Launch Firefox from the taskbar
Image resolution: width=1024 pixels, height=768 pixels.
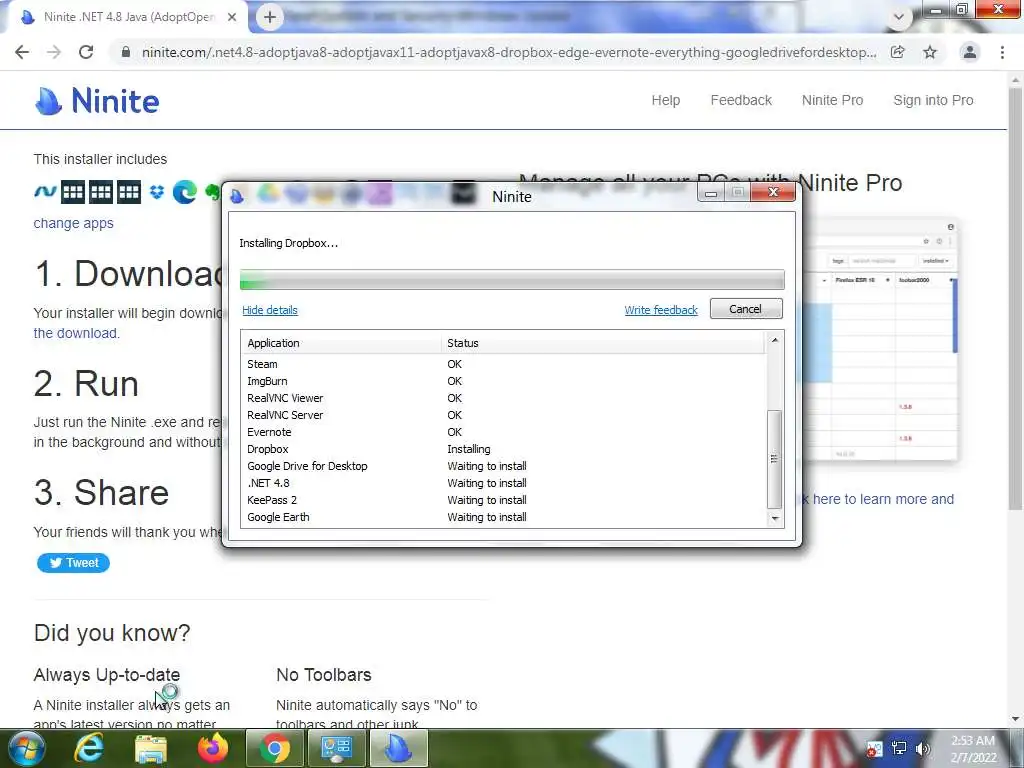click(x=212, y=749)
